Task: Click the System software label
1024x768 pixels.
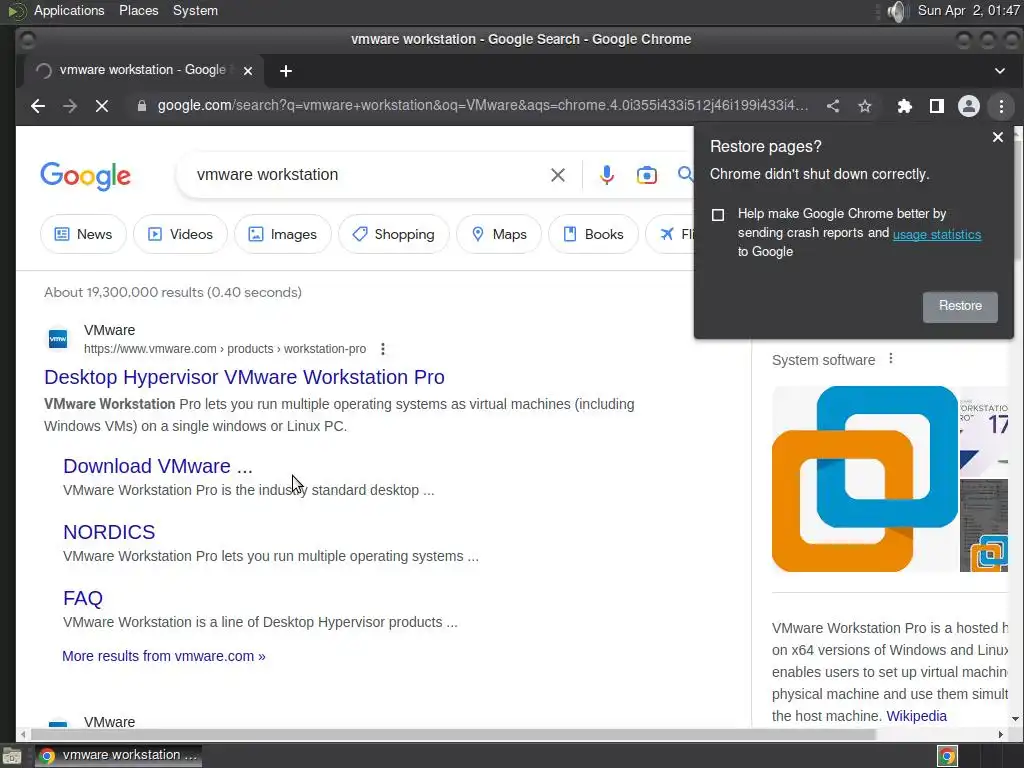Action: pyautogui.click(x=824, y=360)
